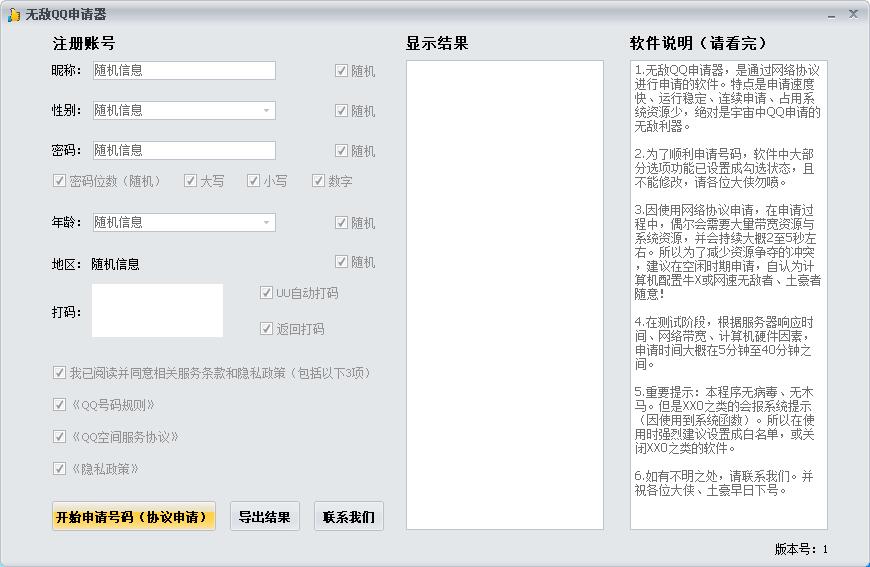Toggle the 随机 checkbox beside 性别

(x=342, y=111)
